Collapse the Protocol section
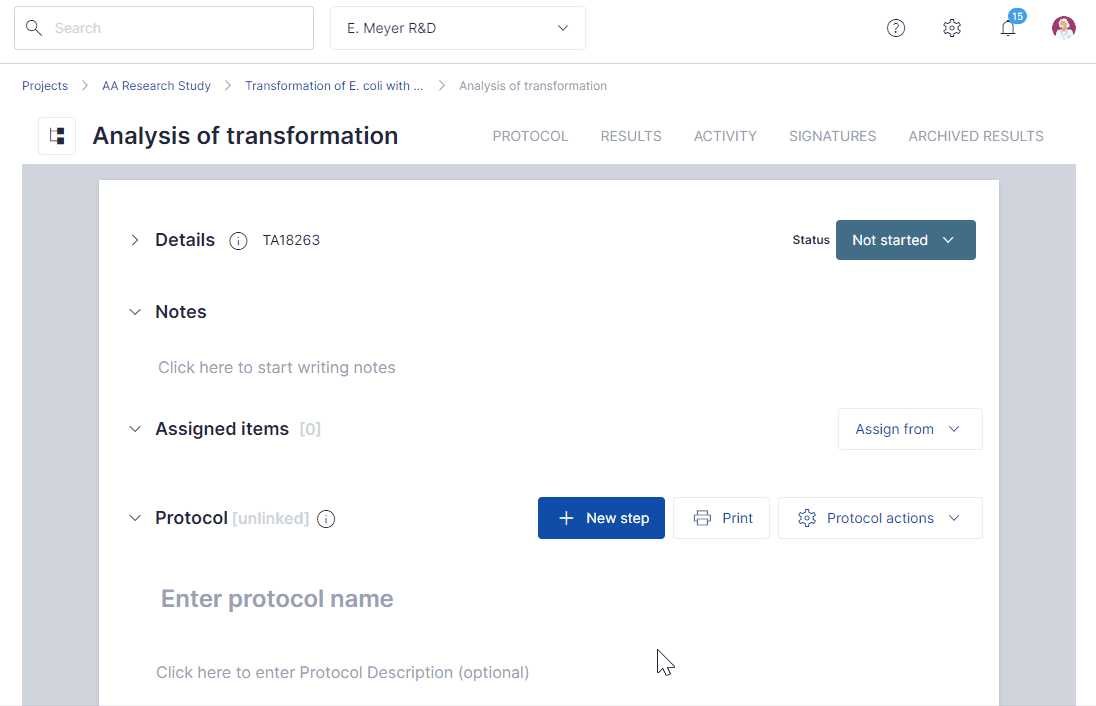 [135, 518]
